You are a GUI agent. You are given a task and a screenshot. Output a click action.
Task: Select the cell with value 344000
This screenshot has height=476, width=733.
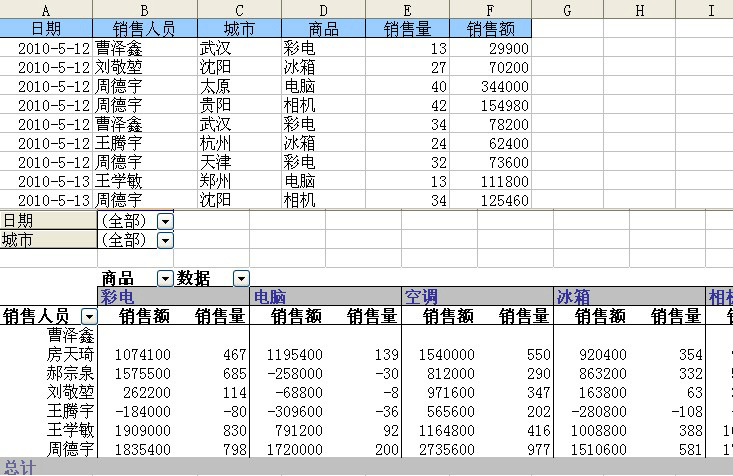(490, 86)
